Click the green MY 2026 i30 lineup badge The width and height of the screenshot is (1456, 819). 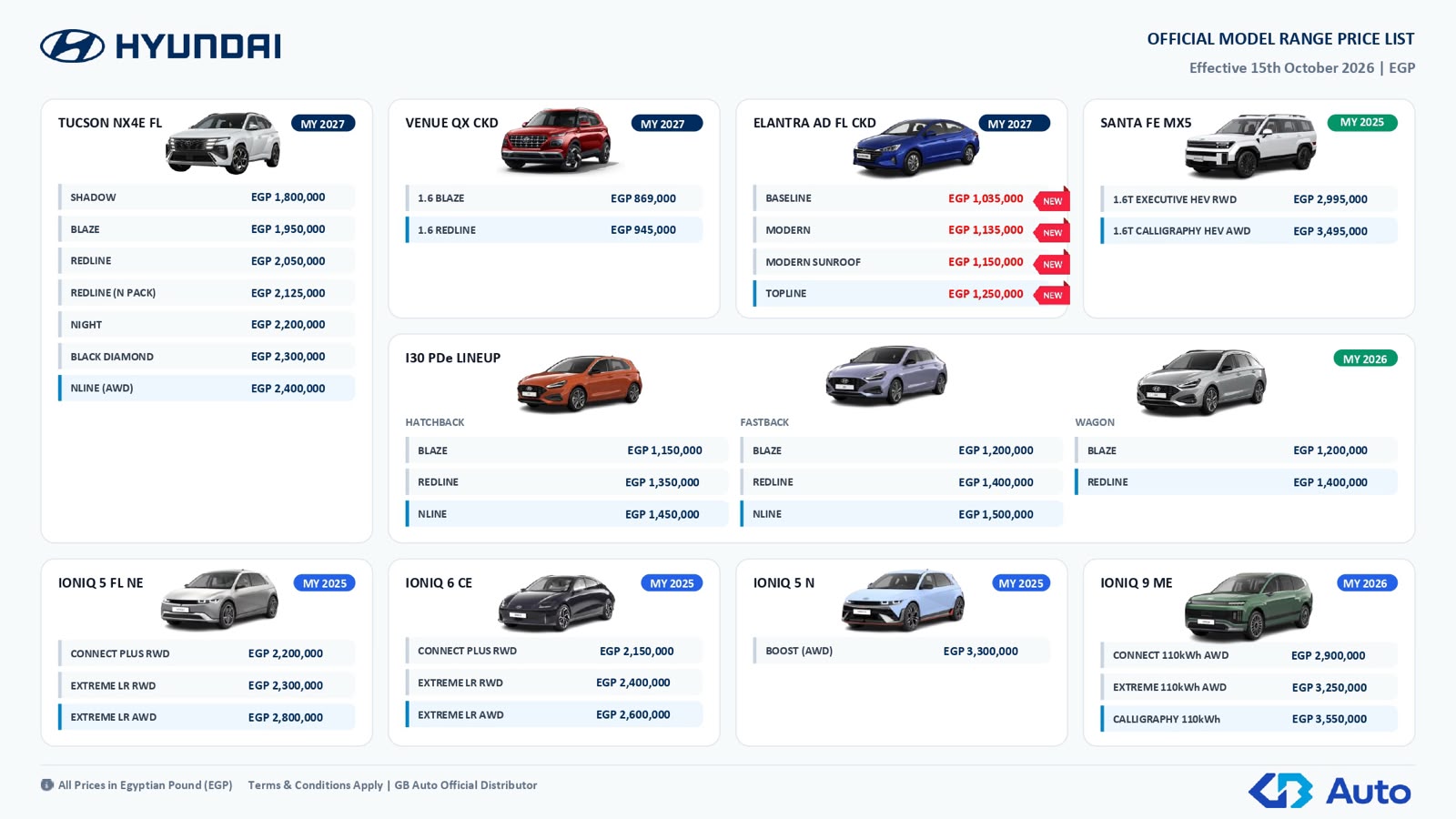point(1365,359)
